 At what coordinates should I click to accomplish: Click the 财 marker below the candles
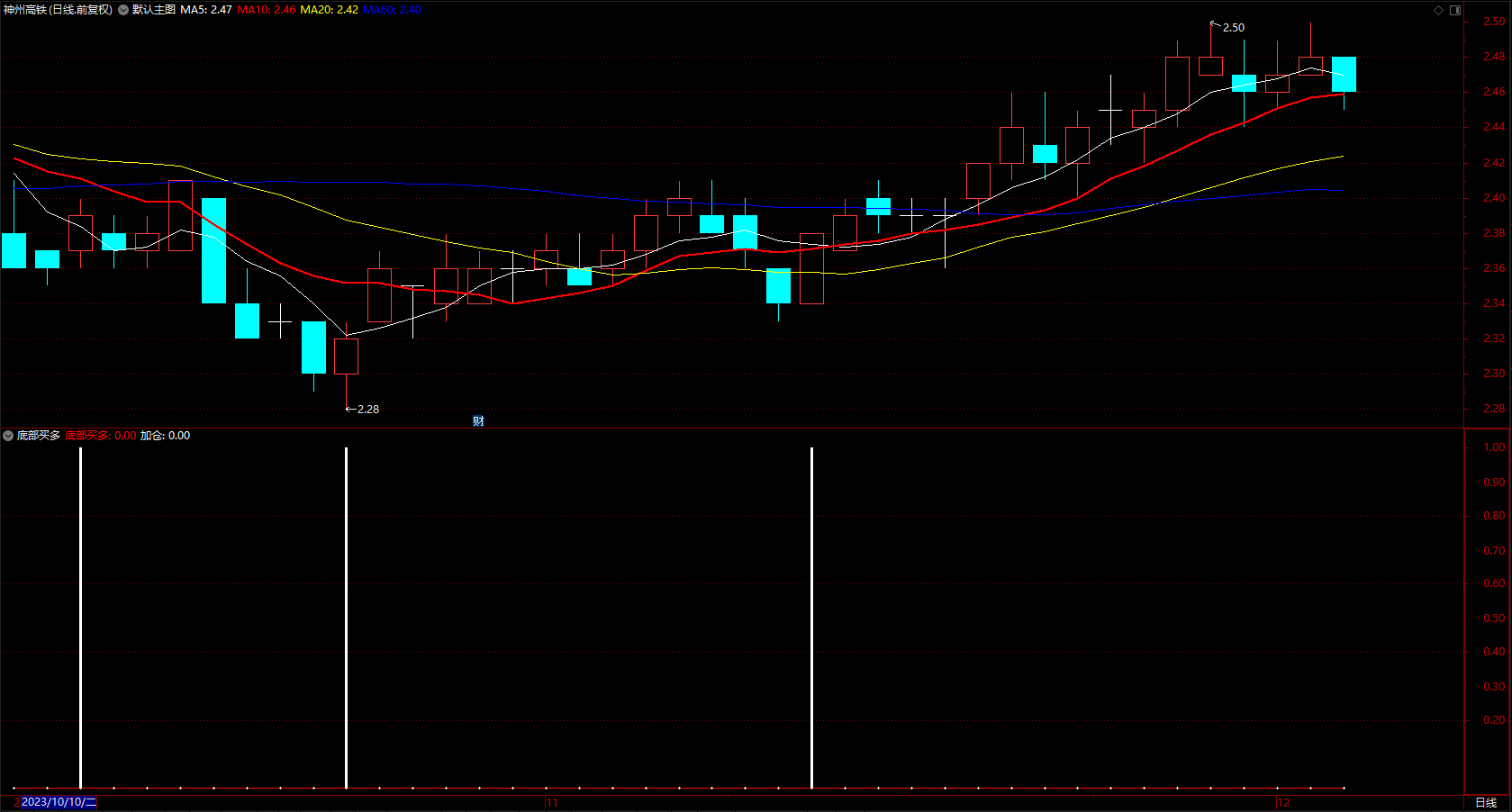[478, 421]
